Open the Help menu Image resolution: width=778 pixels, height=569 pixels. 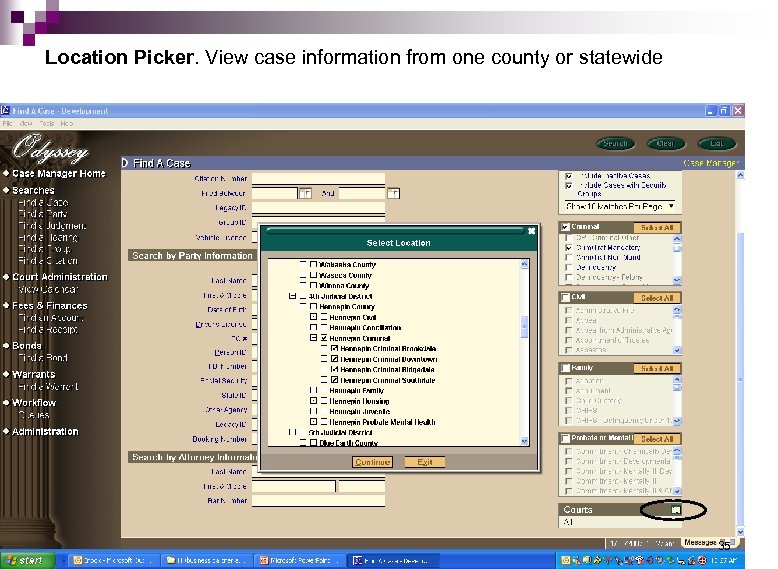(66, 124)
